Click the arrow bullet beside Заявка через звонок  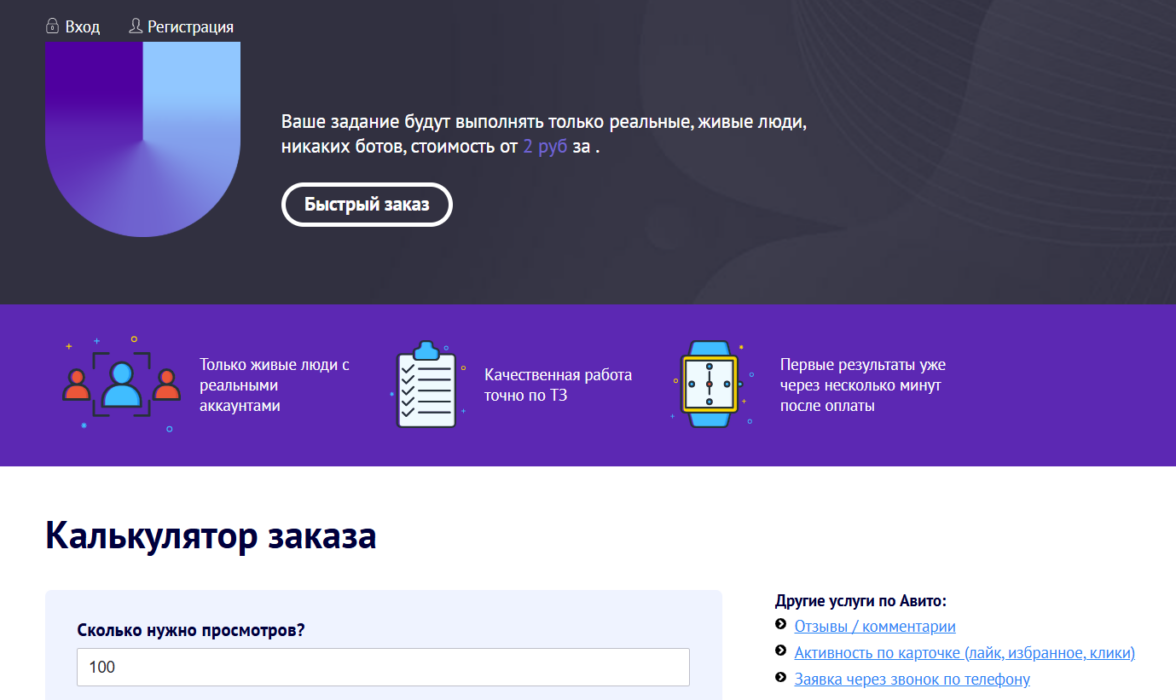(781, 677)
